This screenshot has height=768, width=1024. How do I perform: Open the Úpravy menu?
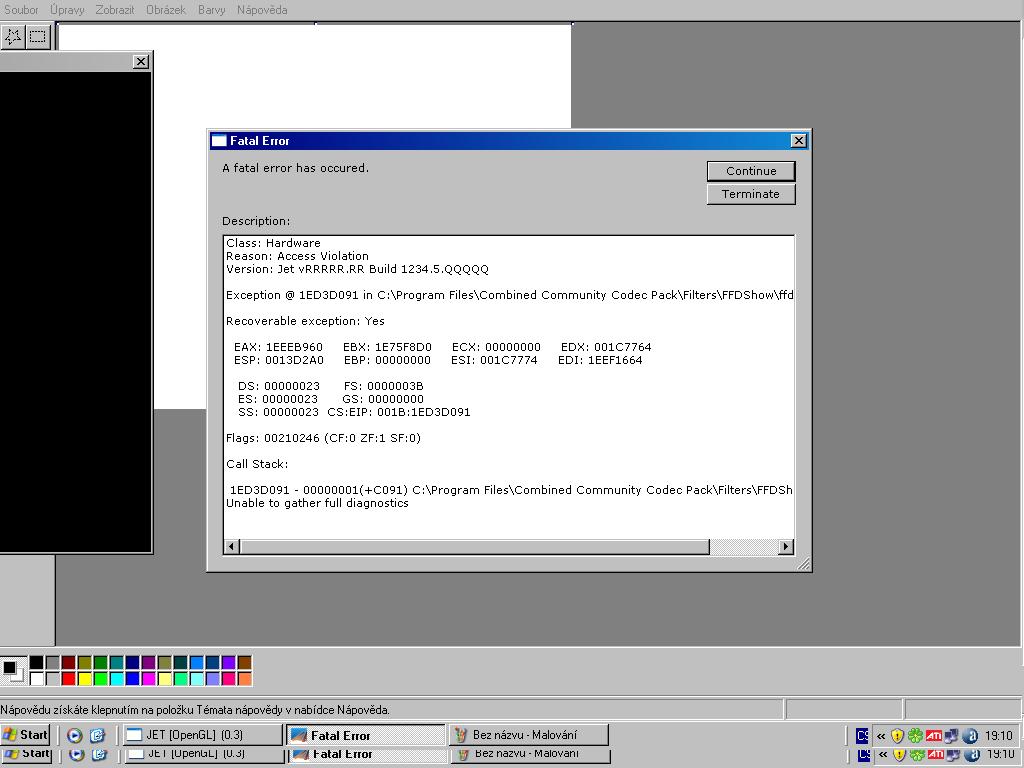click(x=67, y=10)
